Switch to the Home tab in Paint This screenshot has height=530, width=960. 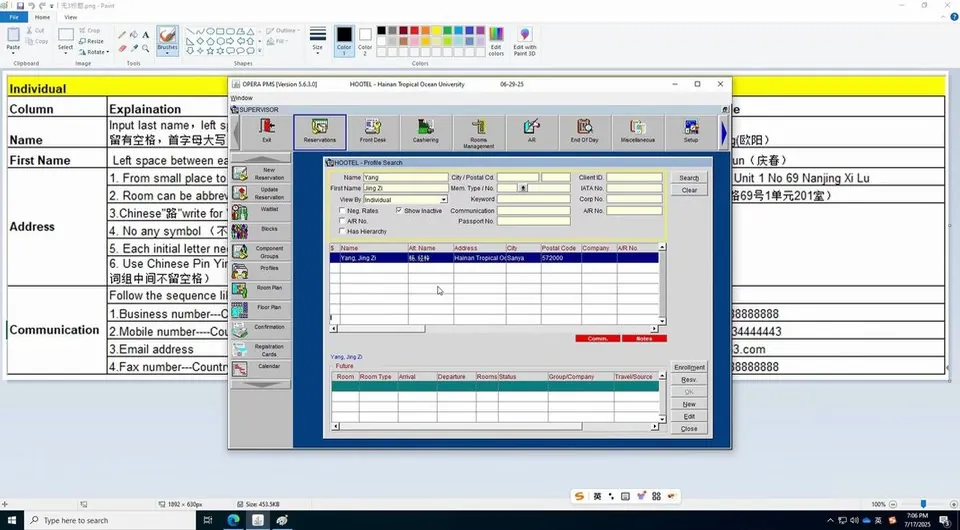[x=42, y=17]
